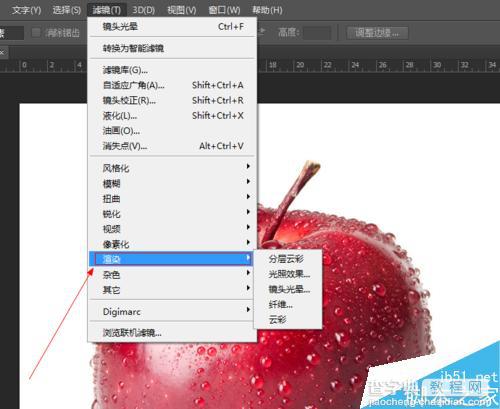
Task: Expand 视频 submenu
Action: 173,229
